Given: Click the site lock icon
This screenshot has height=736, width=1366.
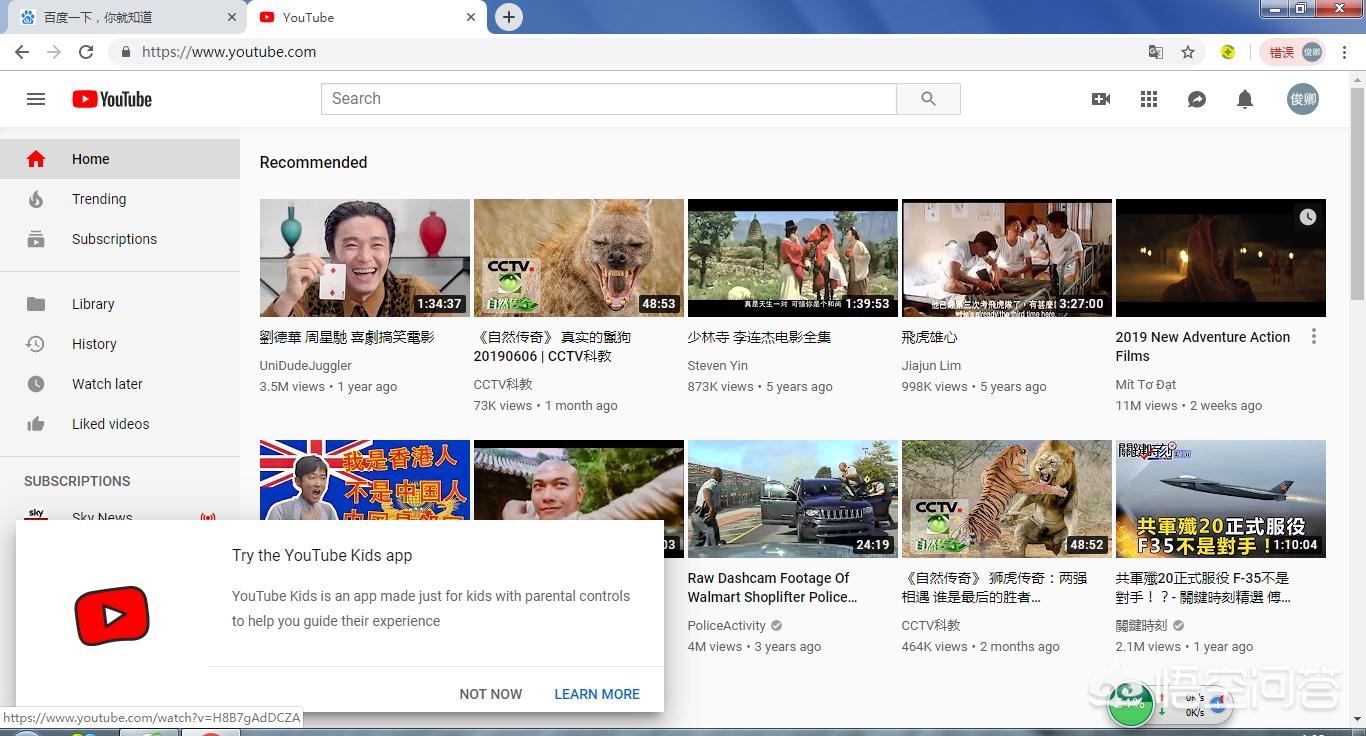Looking at the screenshot, I should pos(125,52).
